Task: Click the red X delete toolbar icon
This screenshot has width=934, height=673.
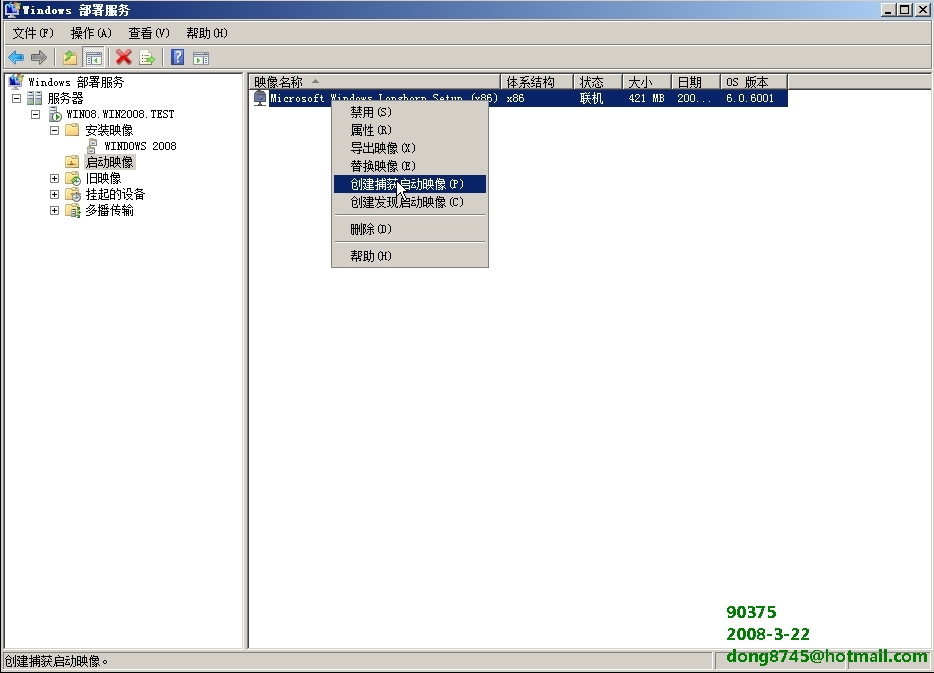Action: pyautogui.click(x=123, y=58)
